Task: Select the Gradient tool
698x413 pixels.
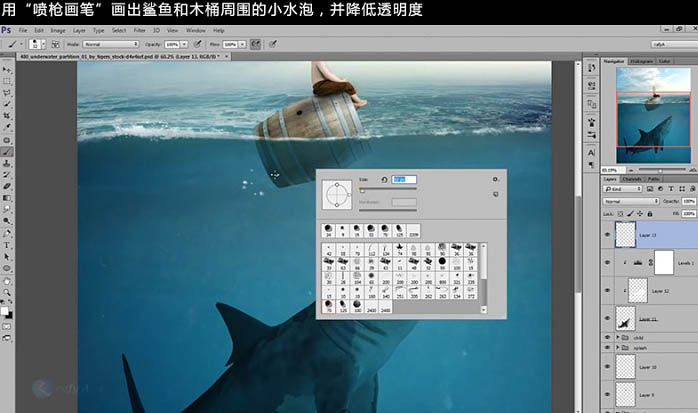Action: 7,198
